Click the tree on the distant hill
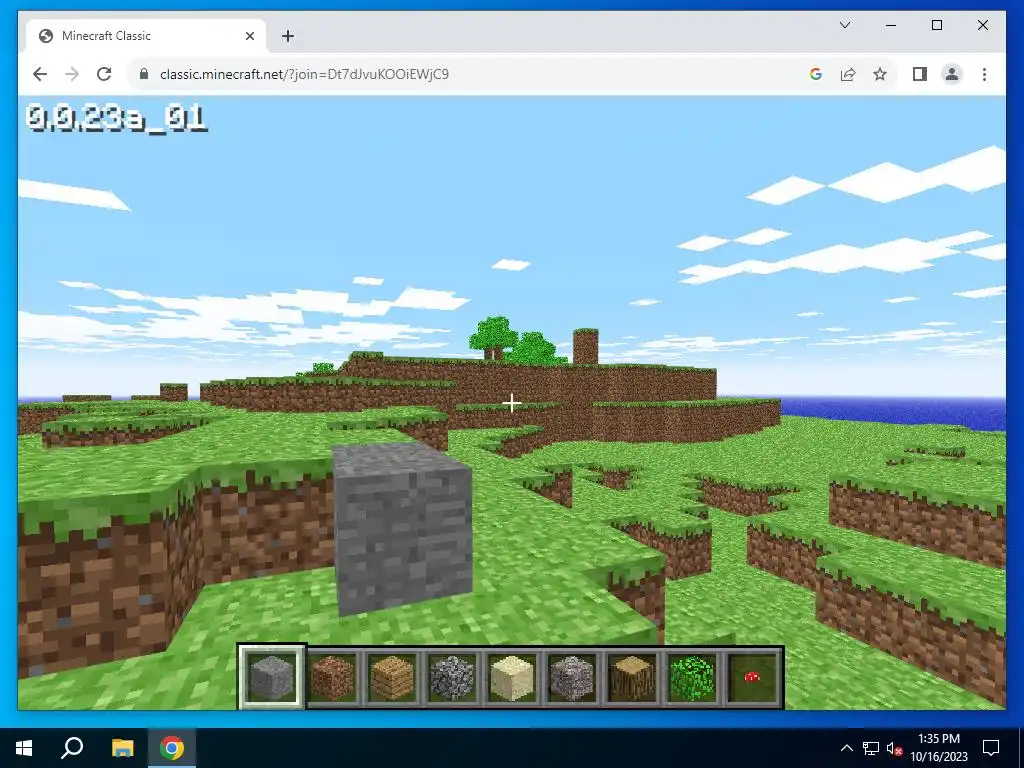 [496, 336]
